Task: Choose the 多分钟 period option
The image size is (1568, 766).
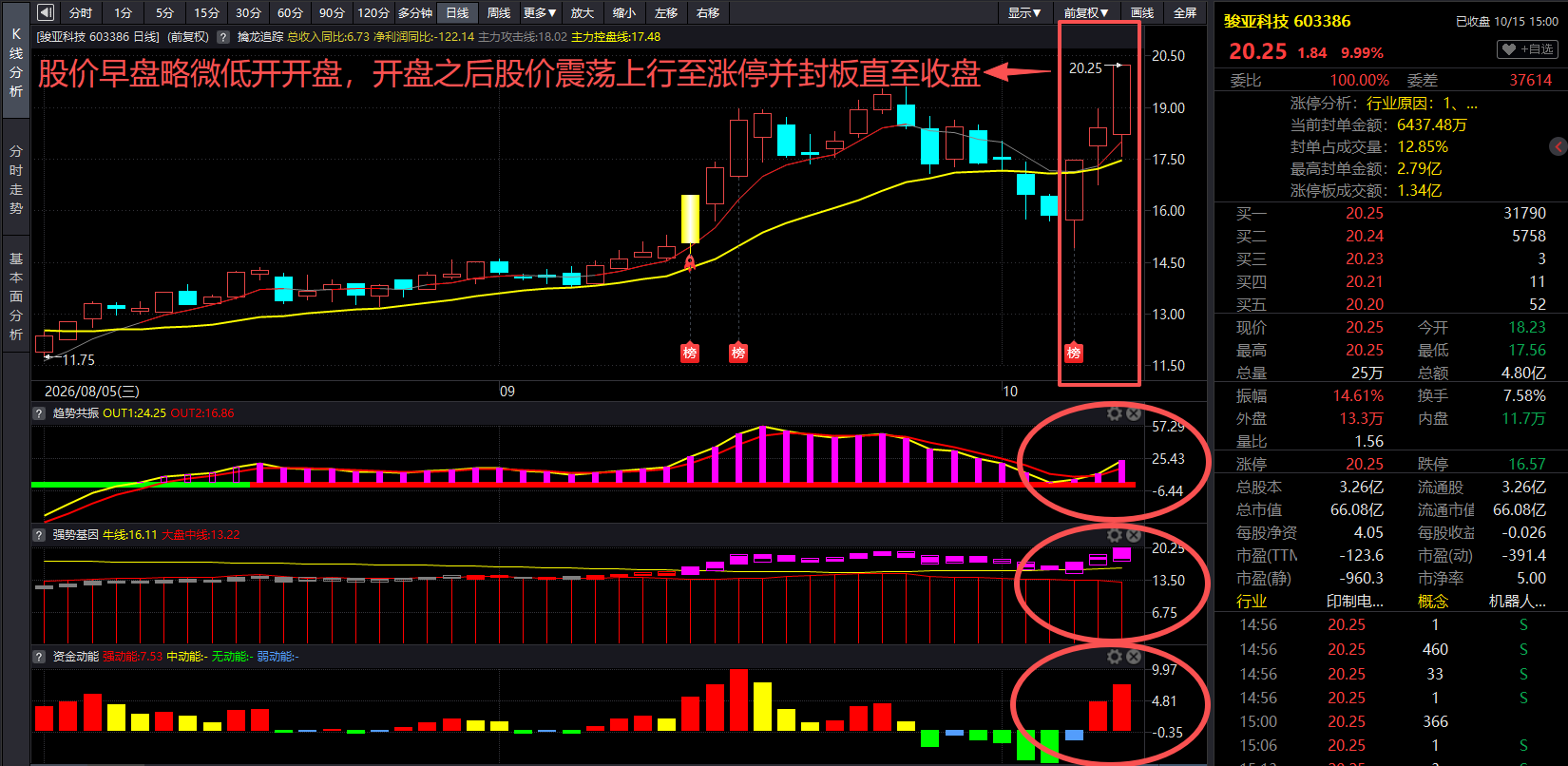Action: tap(415, 12)
